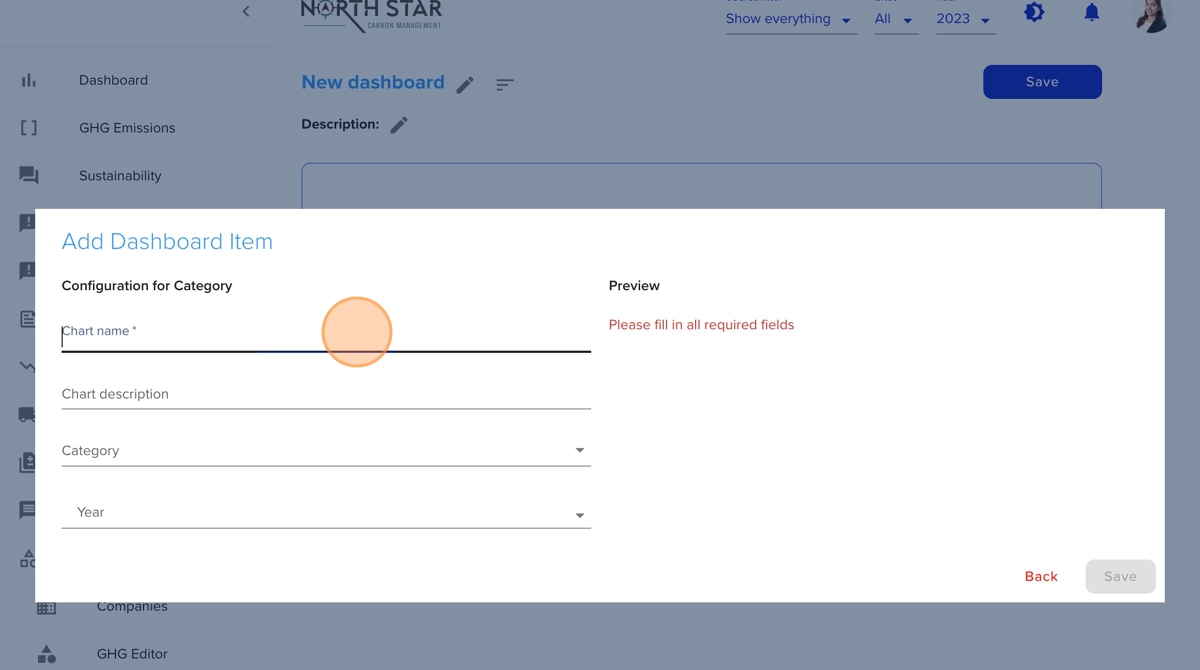This screenshot has width=1200, height=670.
Task: Collapse the sidebar with the chevron arrow
Action: (246, 12)
